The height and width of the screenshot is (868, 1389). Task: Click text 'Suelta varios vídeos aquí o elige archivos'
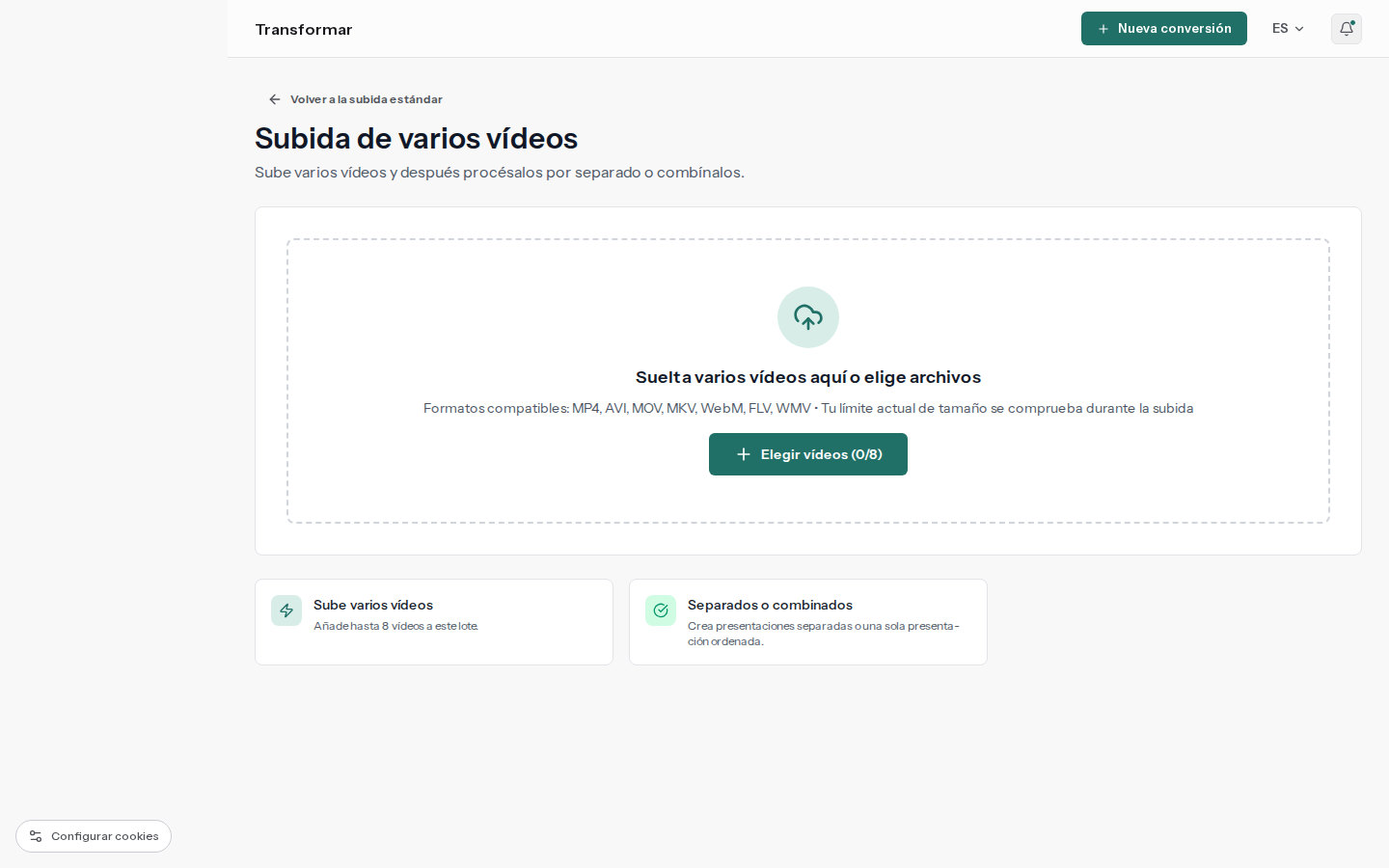click(x=808, y=377)
